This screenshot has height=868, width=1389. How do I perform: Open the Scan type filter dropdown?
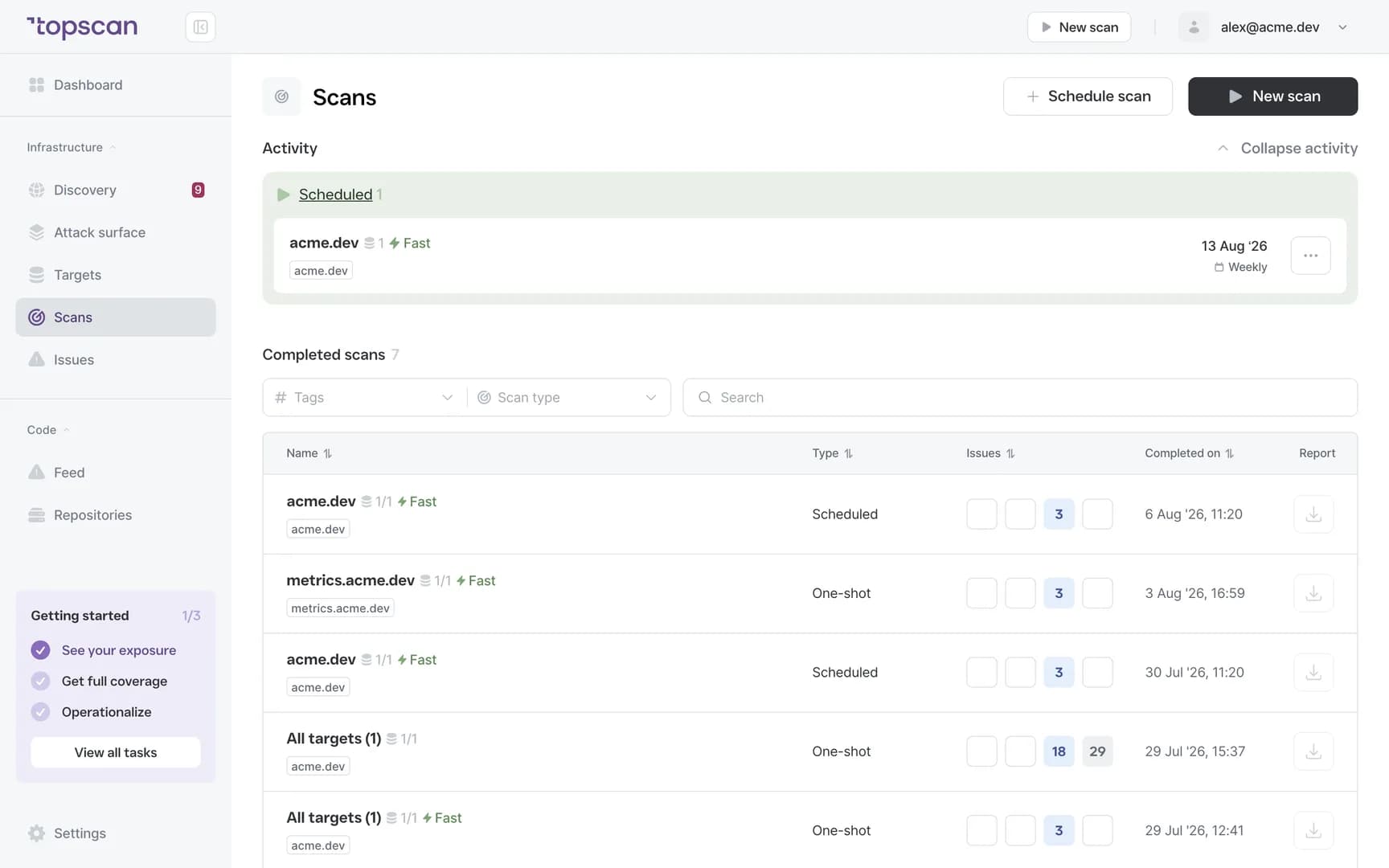pos(568,397)
